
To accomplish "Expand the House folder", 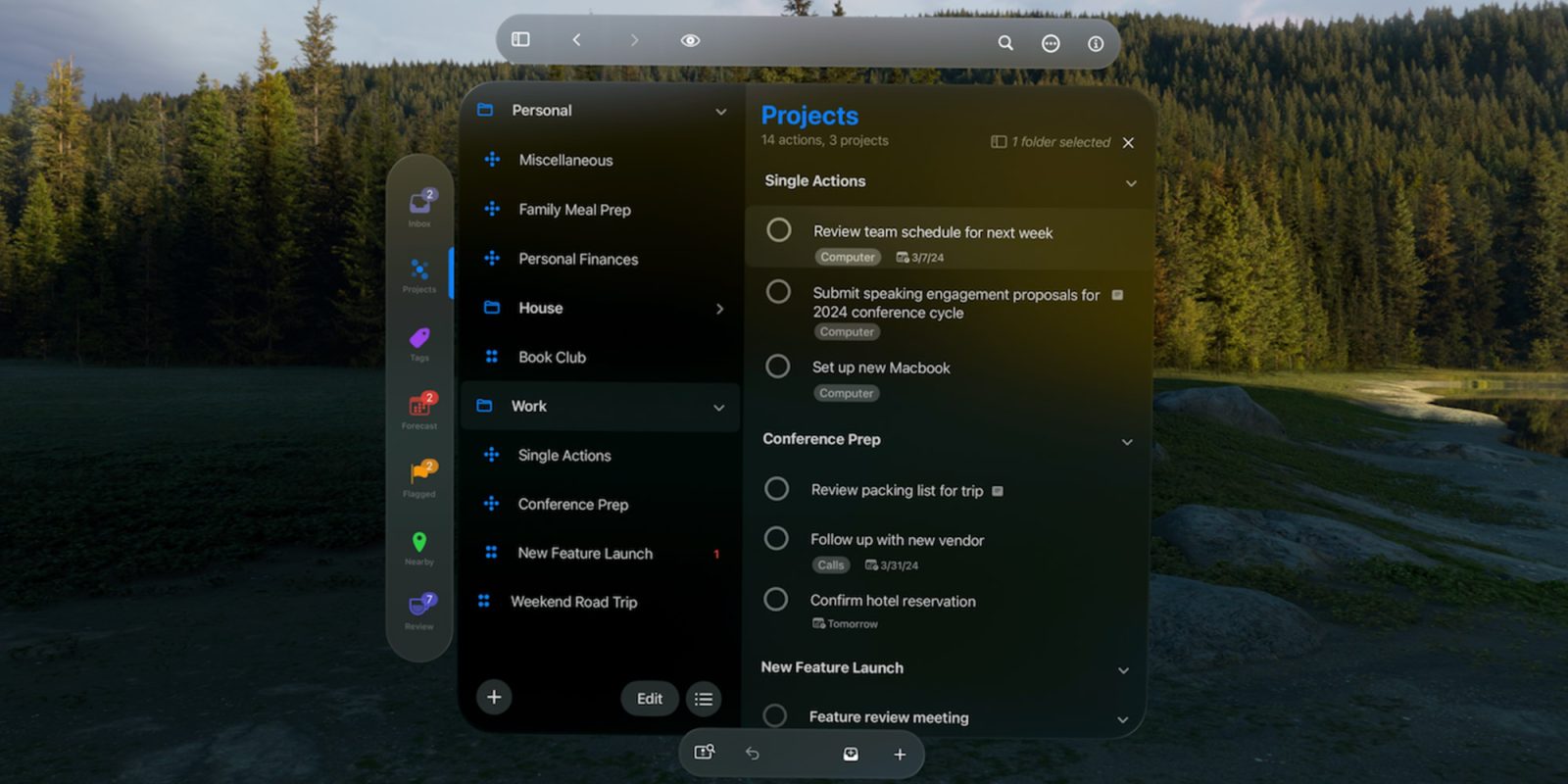I will click(x=720, y=309).
